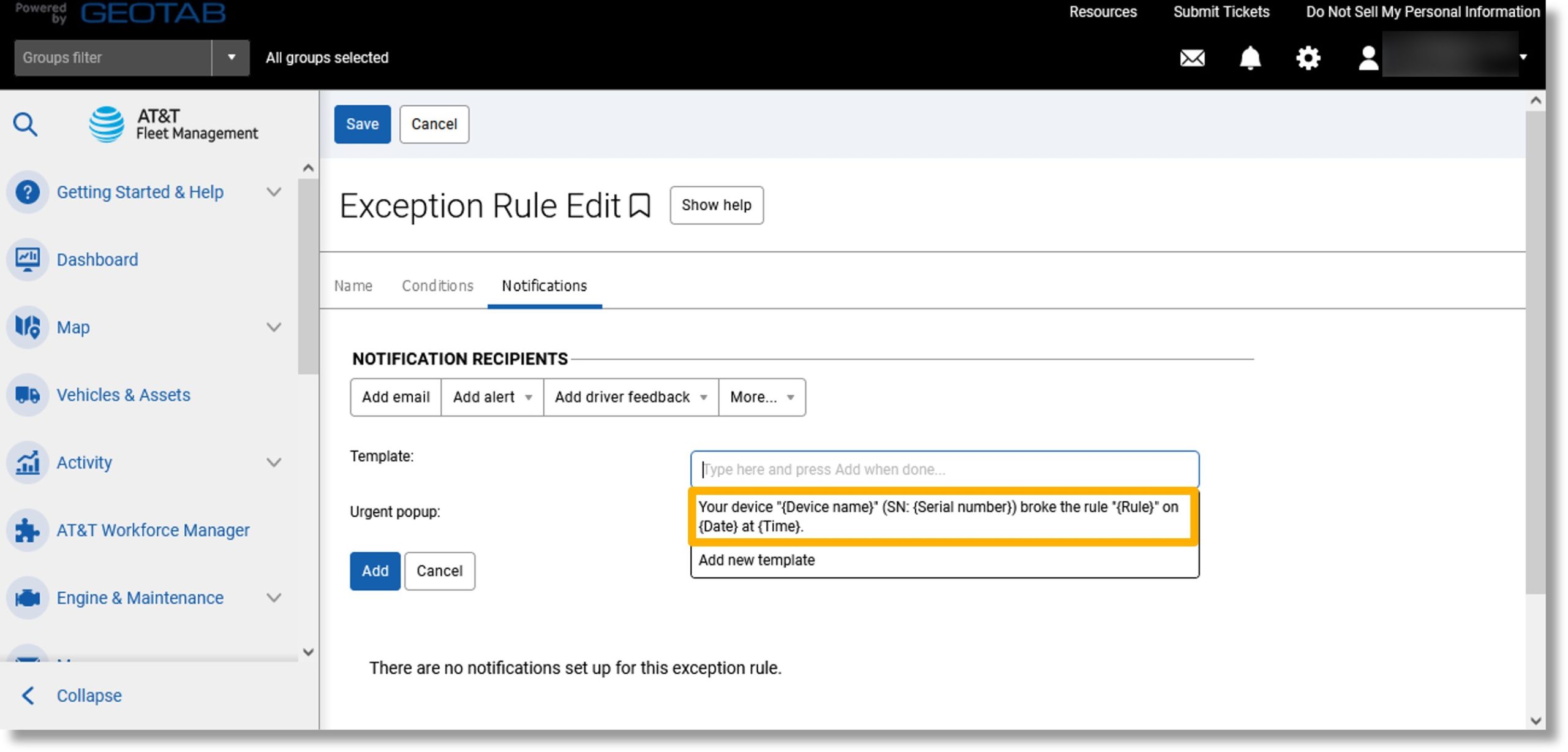Expand the Add driver feedback dropdown

coord(705,397)
